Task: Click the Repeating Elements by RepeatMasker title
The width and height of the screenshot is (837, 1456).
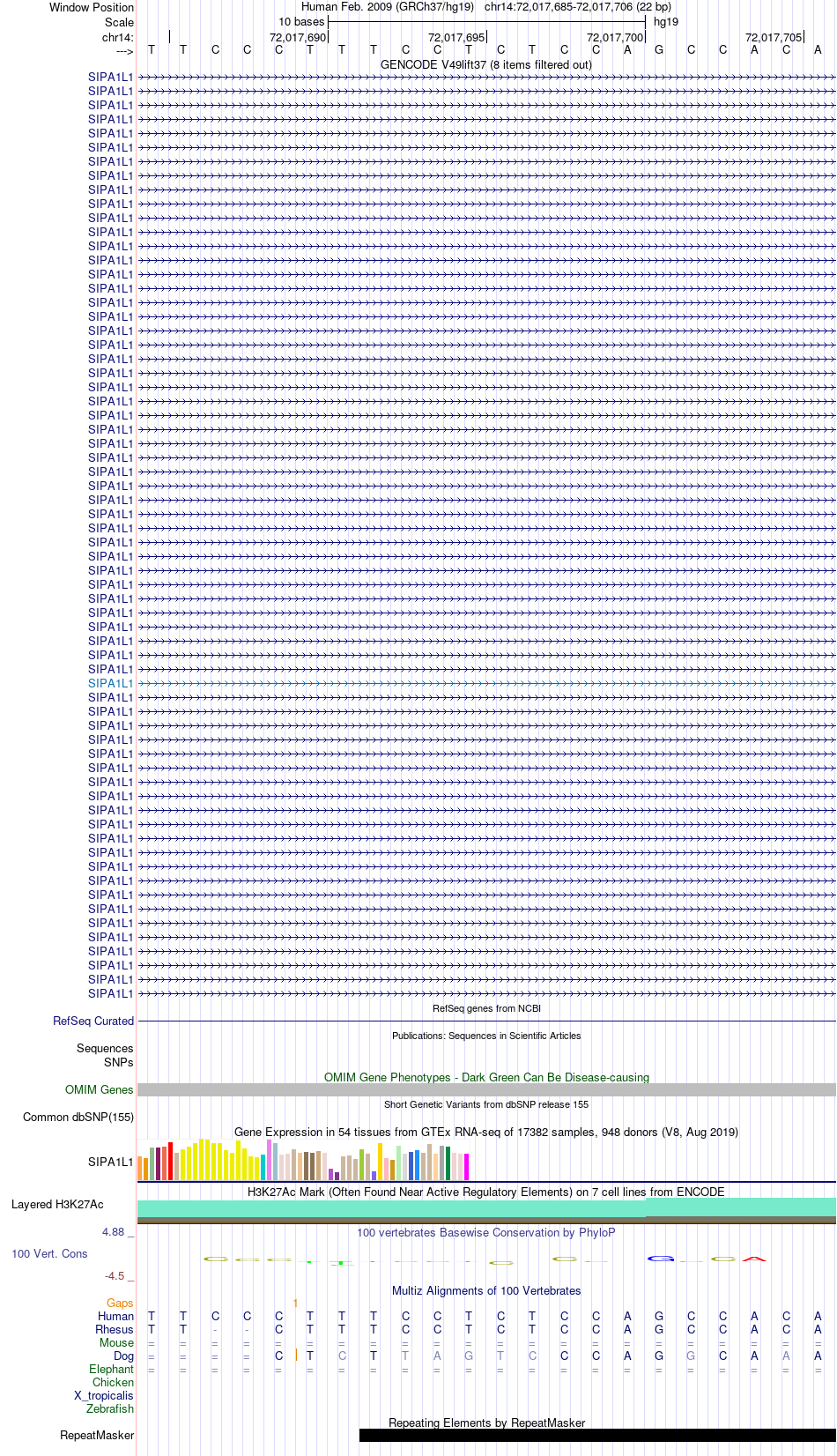Action: click(x=486, y=1423)
